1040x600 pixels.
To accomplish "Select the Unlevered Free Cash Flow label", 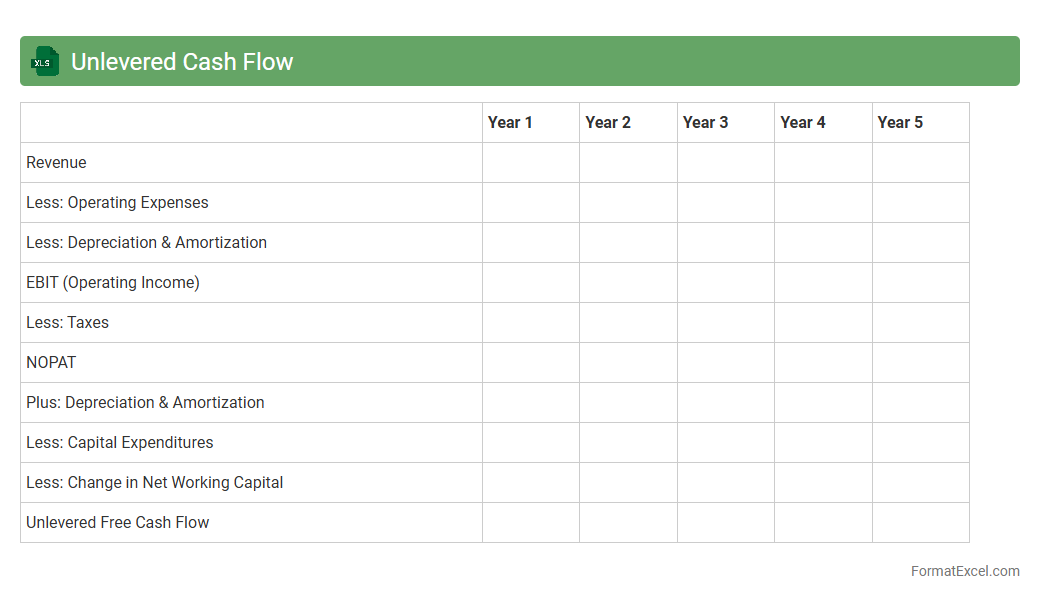I will [x=117, y=523].
